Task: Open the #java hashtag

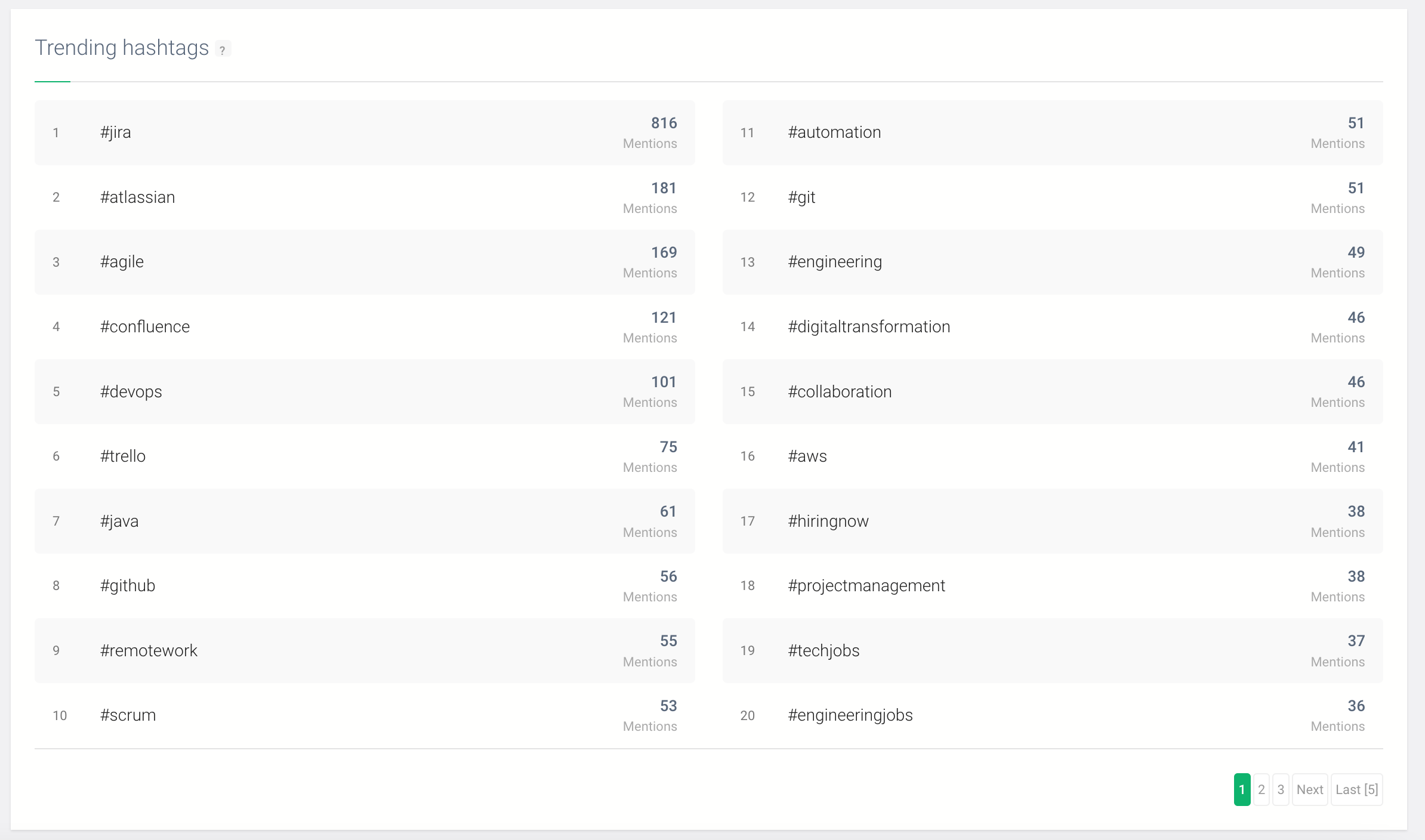Action: [x=119, y=521]
